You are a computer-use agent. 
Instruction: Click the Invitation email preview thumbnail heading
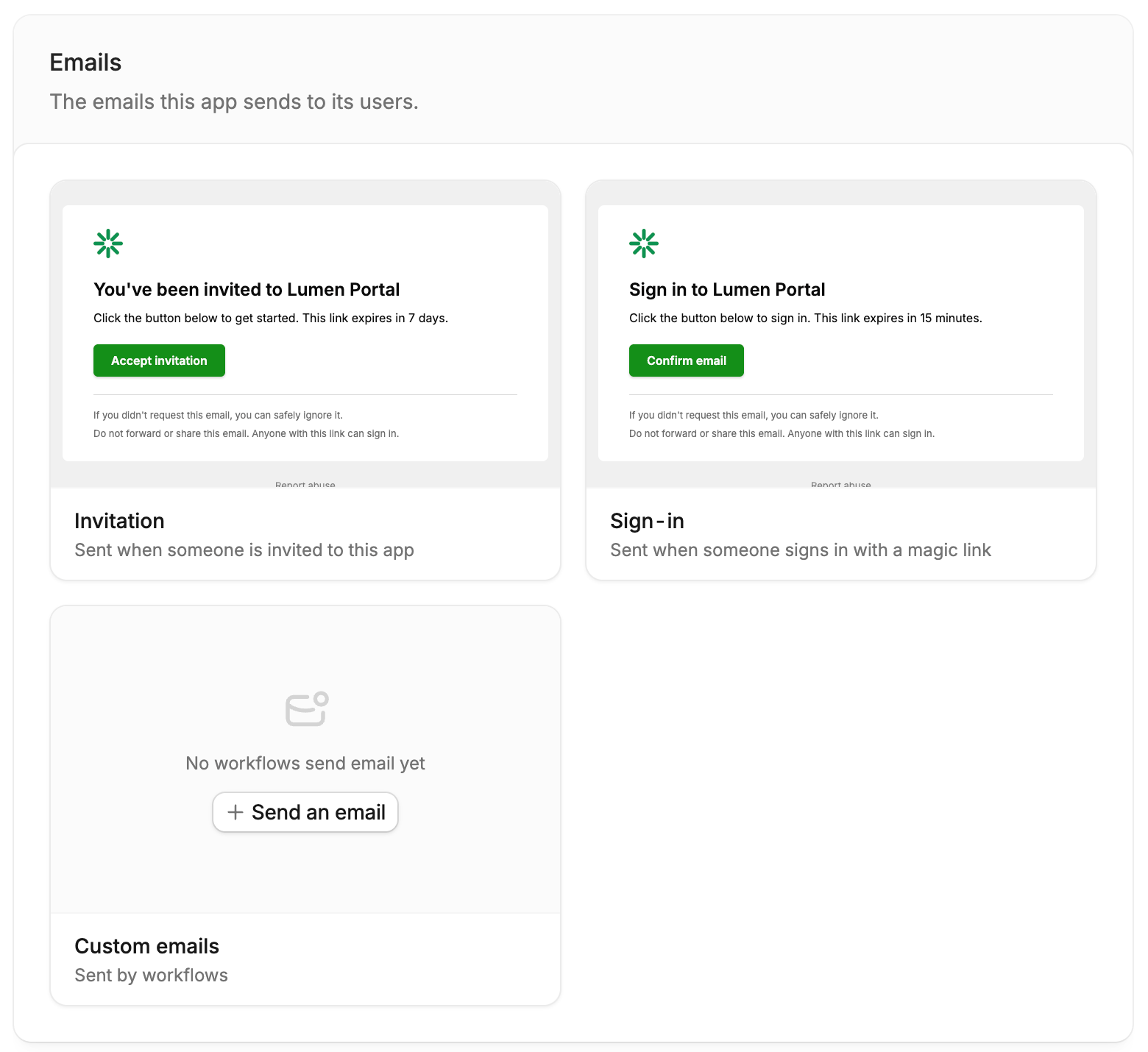(247, 290)
